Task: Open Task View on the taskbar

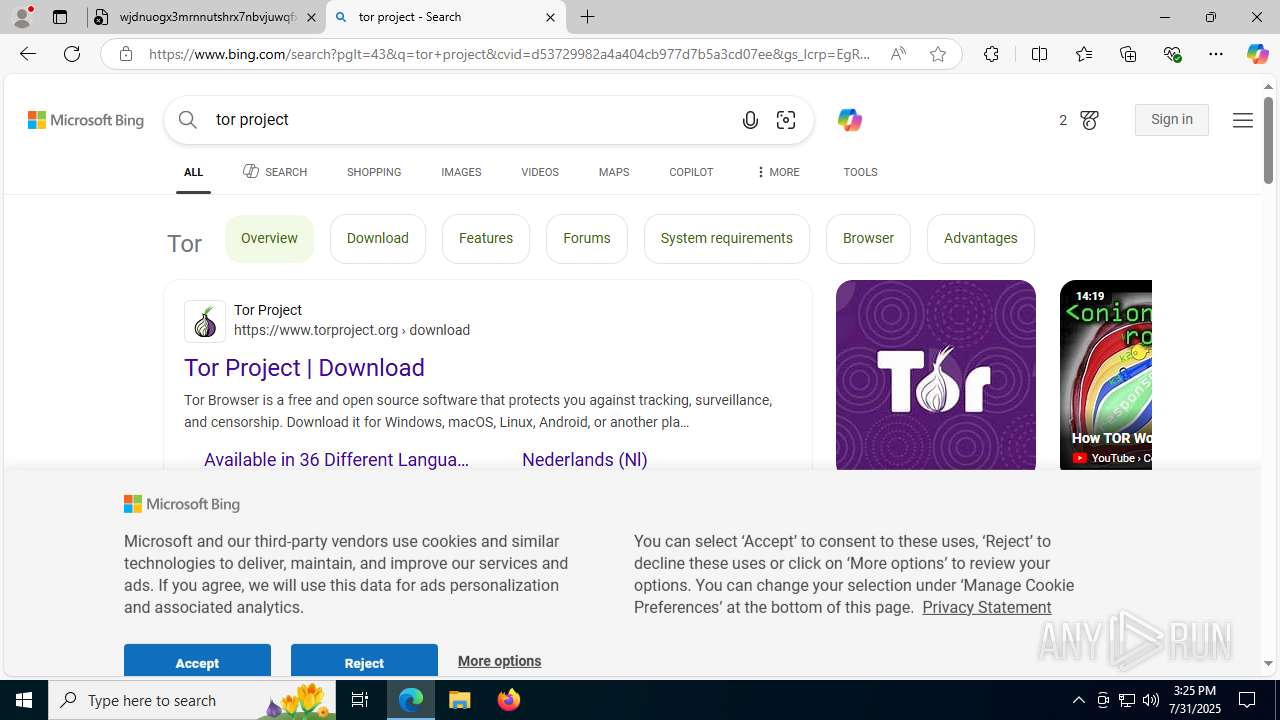Action: (x=360, y=700)
